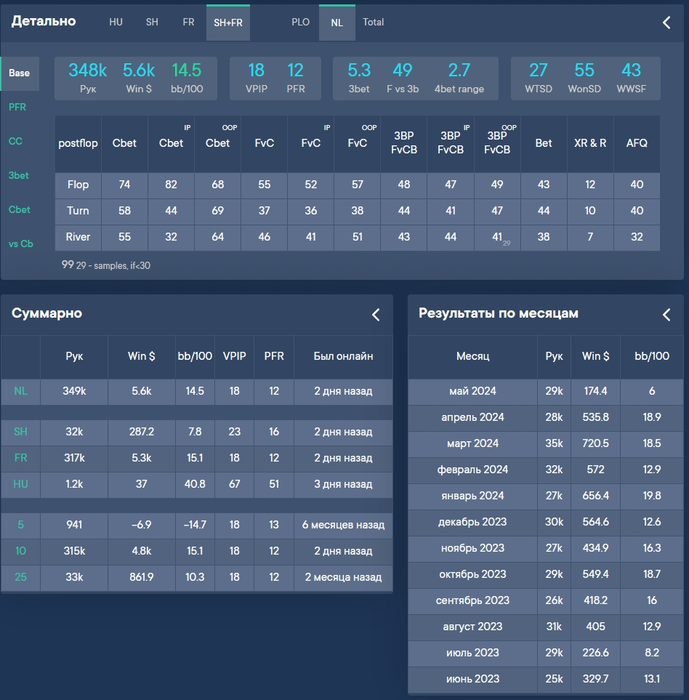Click the июнь 2023 month row
Viewport: 689px width, 700px height.
click(546, 679)
